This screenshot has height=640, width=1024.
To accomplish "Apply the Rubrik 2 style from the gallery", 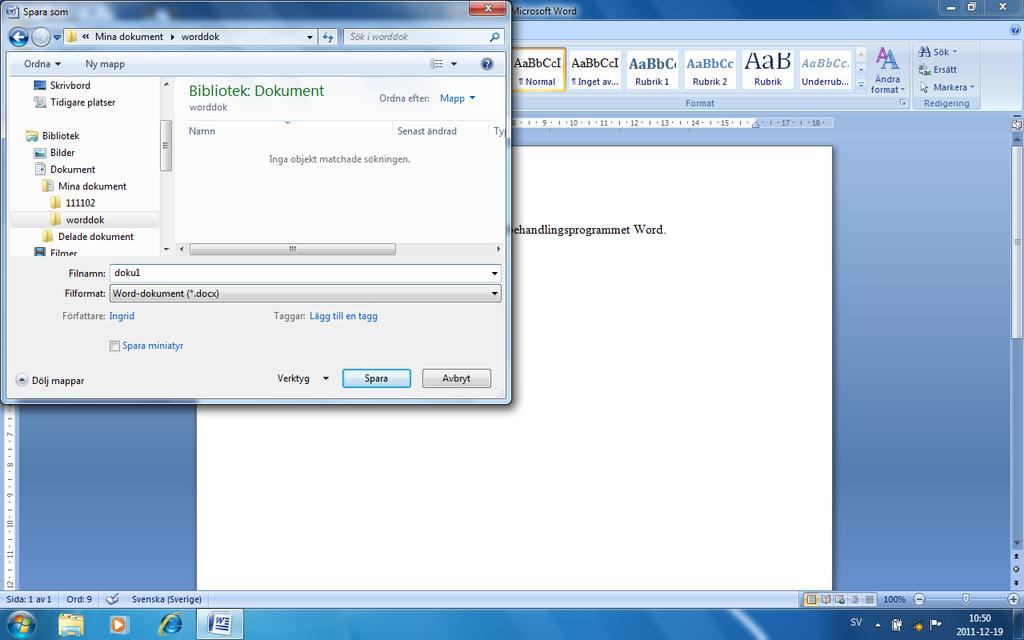I will coord(710,70).
